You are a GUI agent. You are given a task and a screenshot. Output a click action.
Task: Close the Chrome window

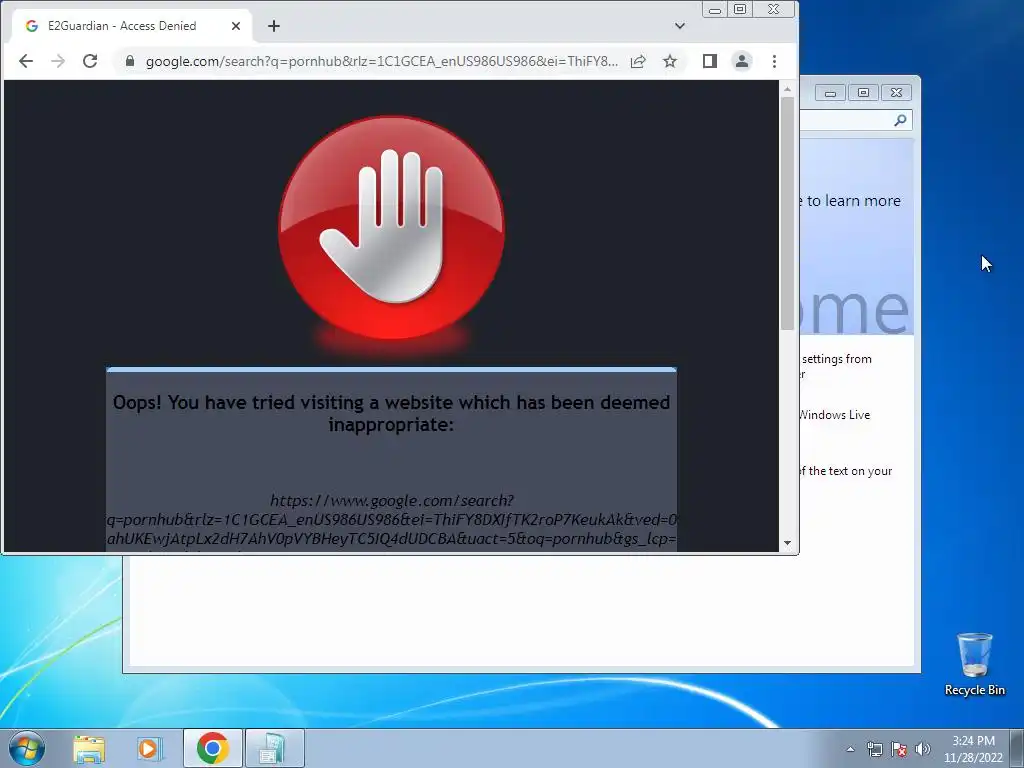coord(774,10)
